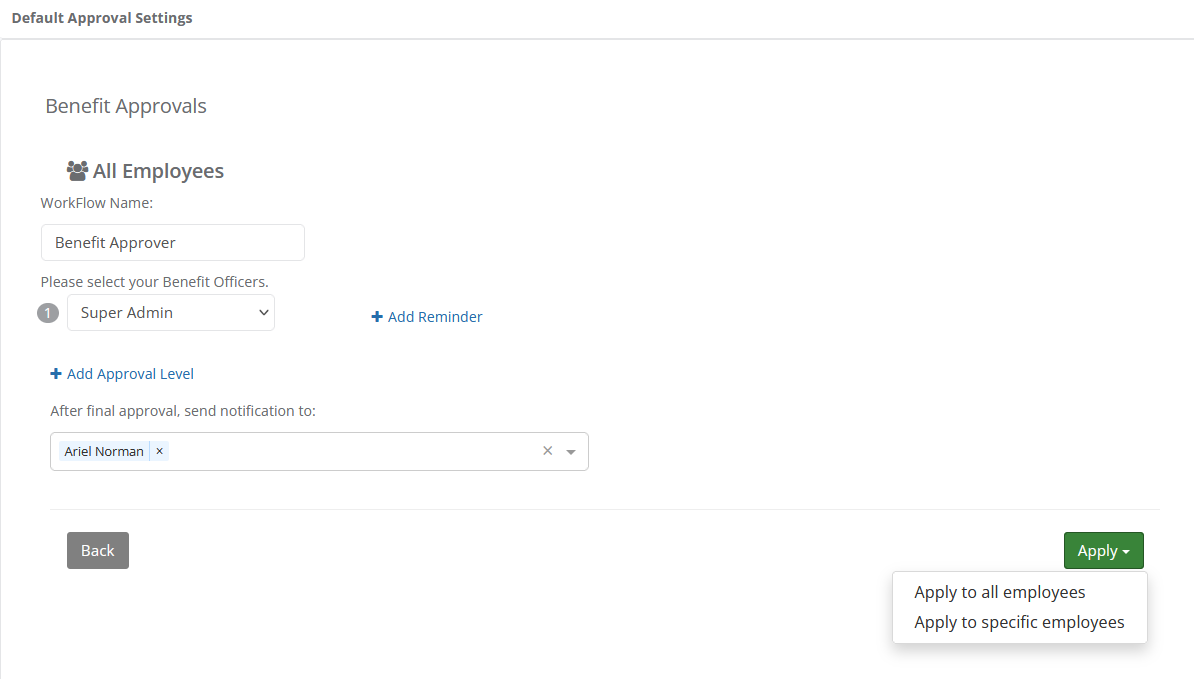Click the All Employees heading text
Screen dimensions: 1194x679
[x=158, y=171]
